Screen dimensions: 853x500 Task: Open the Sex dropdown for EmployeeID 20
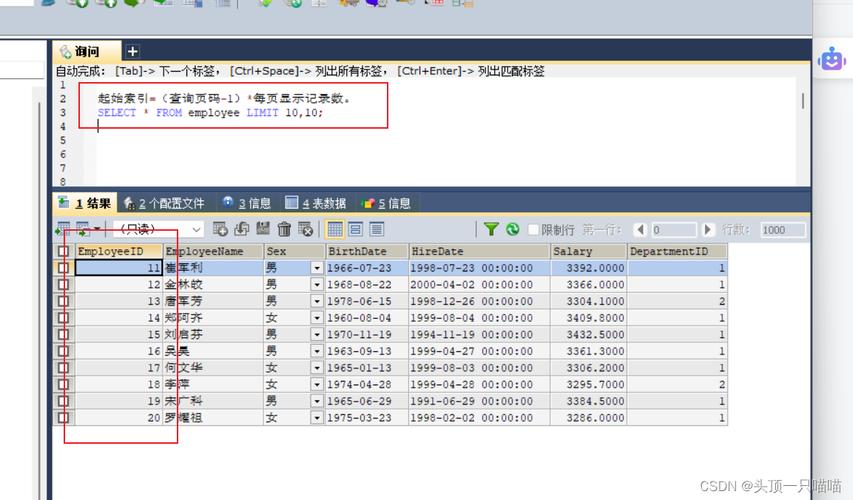[x=317, y=418]
